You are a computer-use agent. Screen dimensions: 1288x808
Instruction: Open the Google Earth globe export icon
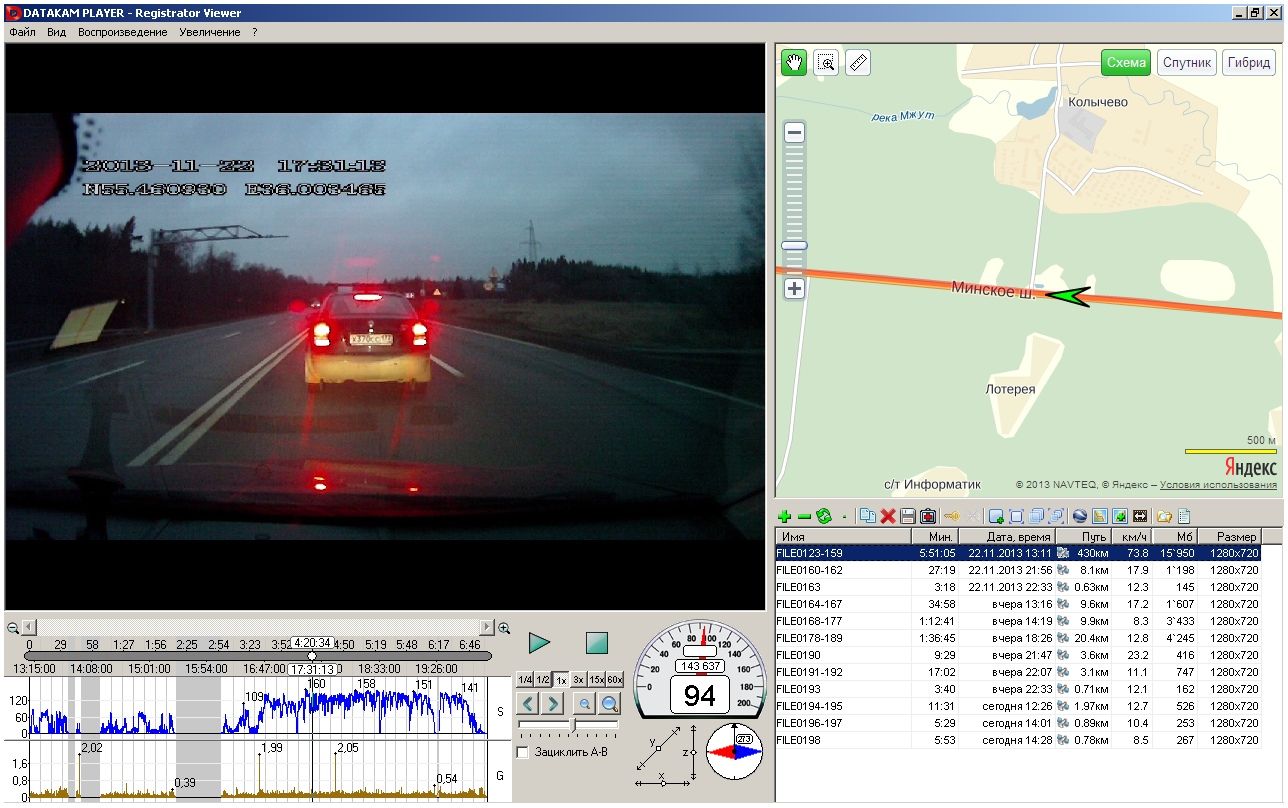pyautogui.click(x=1079, y=516)
